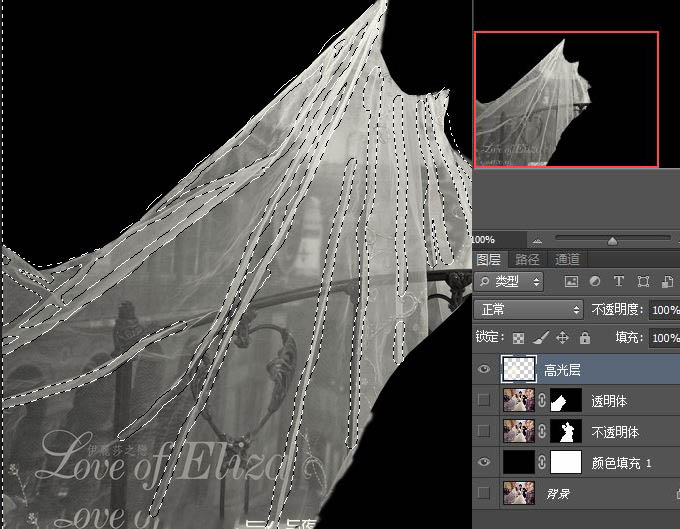The height and width of the screenshot is (529, 680).
Task: Filter layers by adjustment layer icon
Action: (x=595, y=282)
